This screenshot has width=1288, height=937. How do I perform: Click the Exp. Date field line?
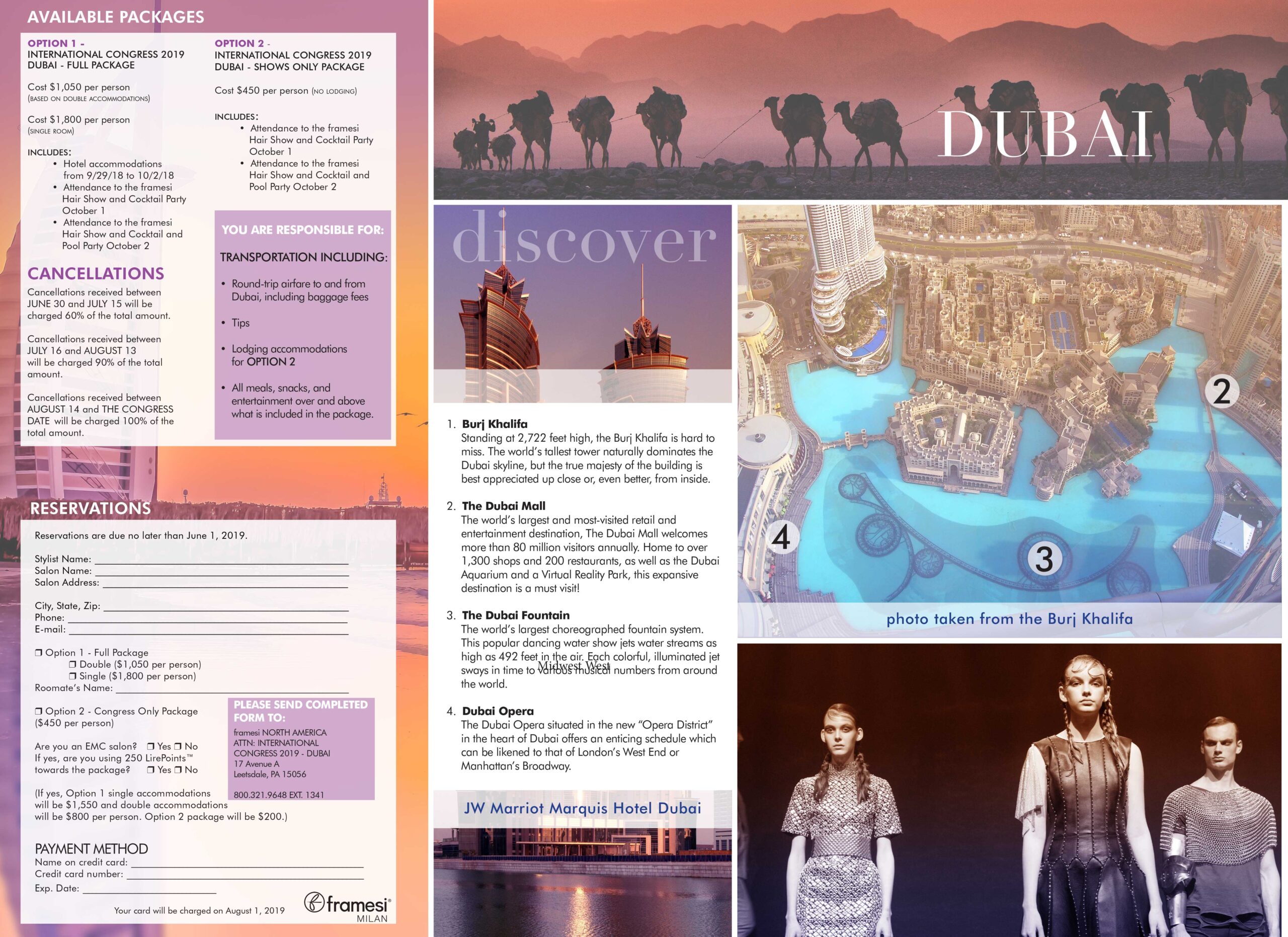pos(149,890)
